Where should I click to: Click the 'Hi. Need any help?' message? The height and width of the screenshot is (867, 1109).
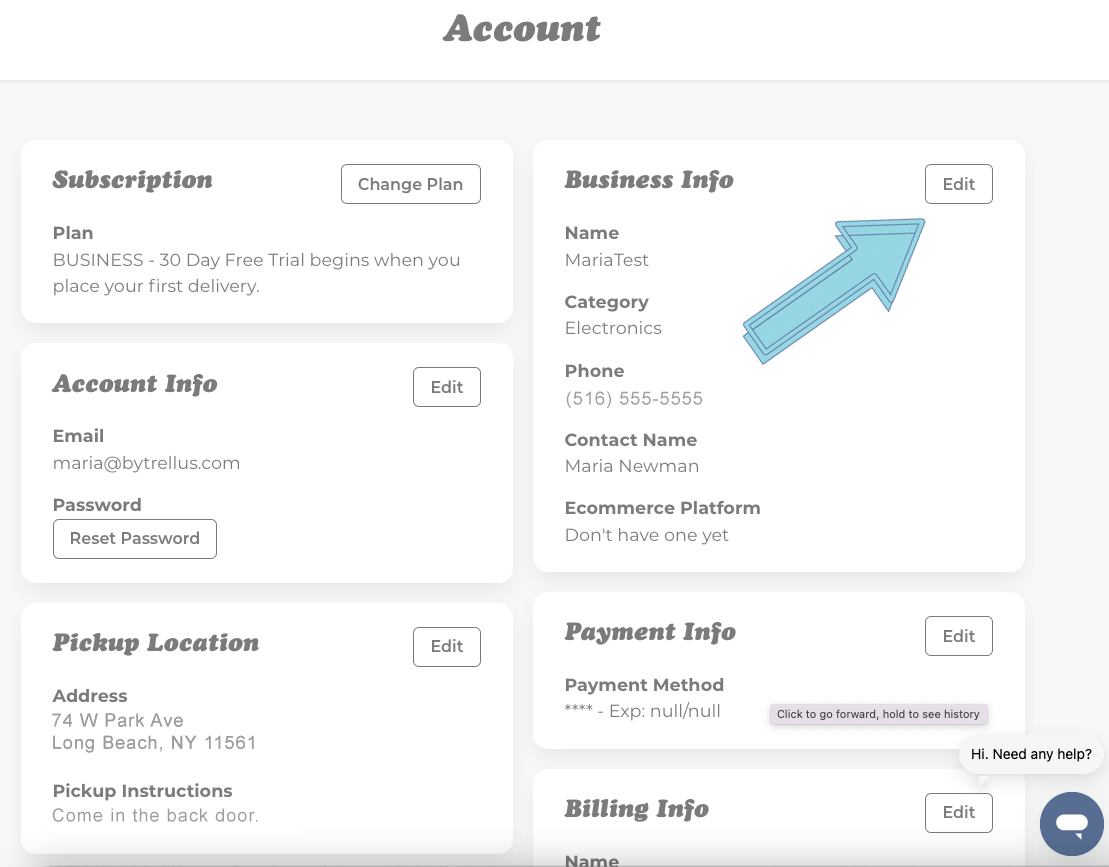tap(1030, 754)
